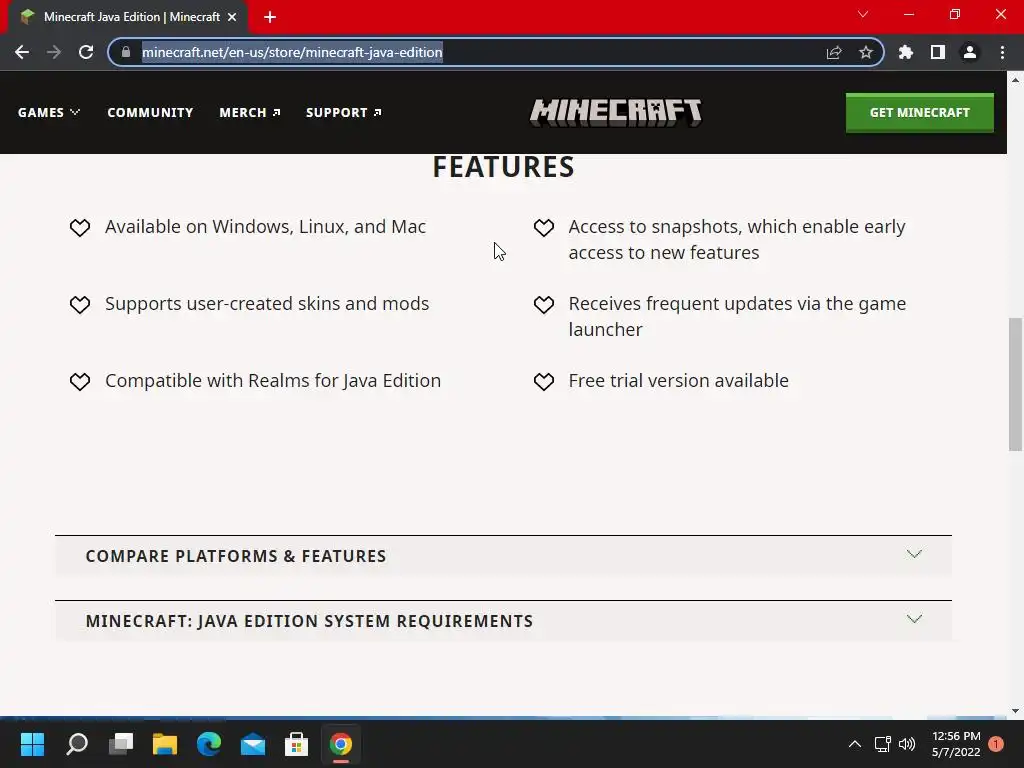Click the Chrome icon on the taskbar
This screenshot has height=768, width=1024.
pos(340,744)
